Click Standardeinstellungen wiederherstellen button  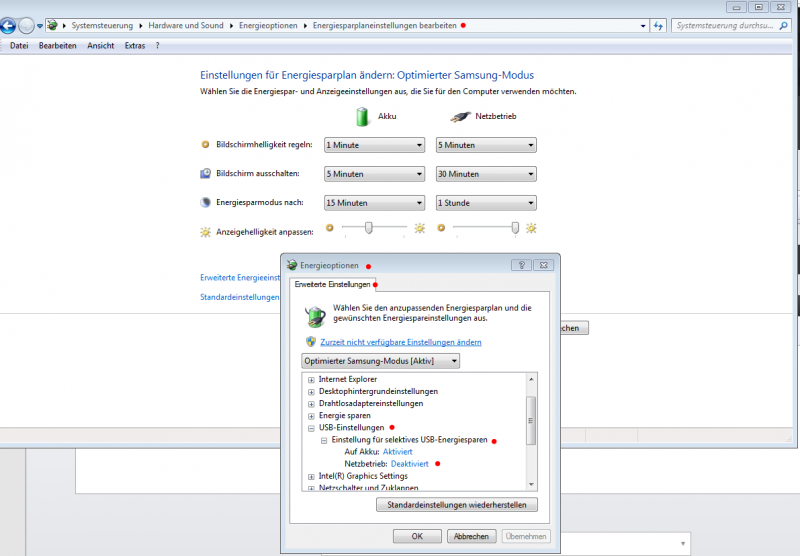(457, 505)
